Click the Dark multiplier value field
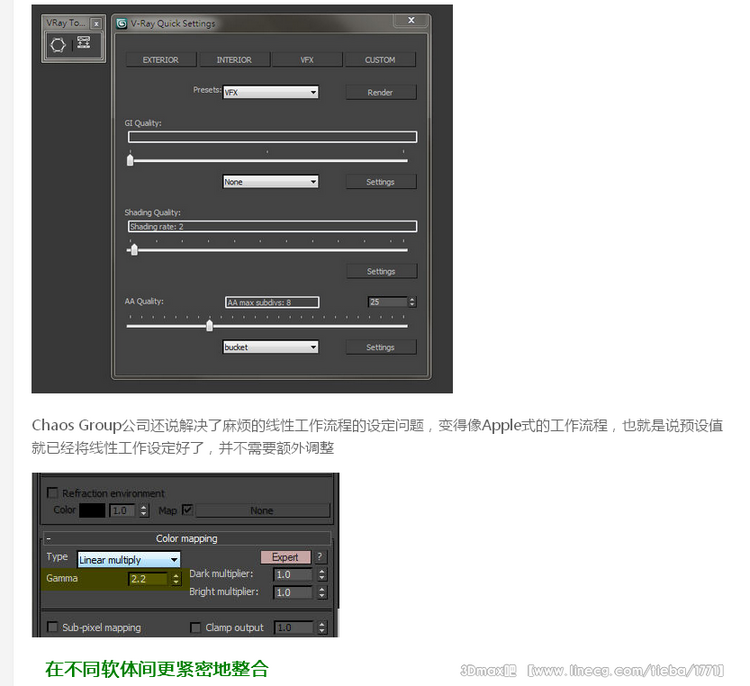 (x=293, y=574)
